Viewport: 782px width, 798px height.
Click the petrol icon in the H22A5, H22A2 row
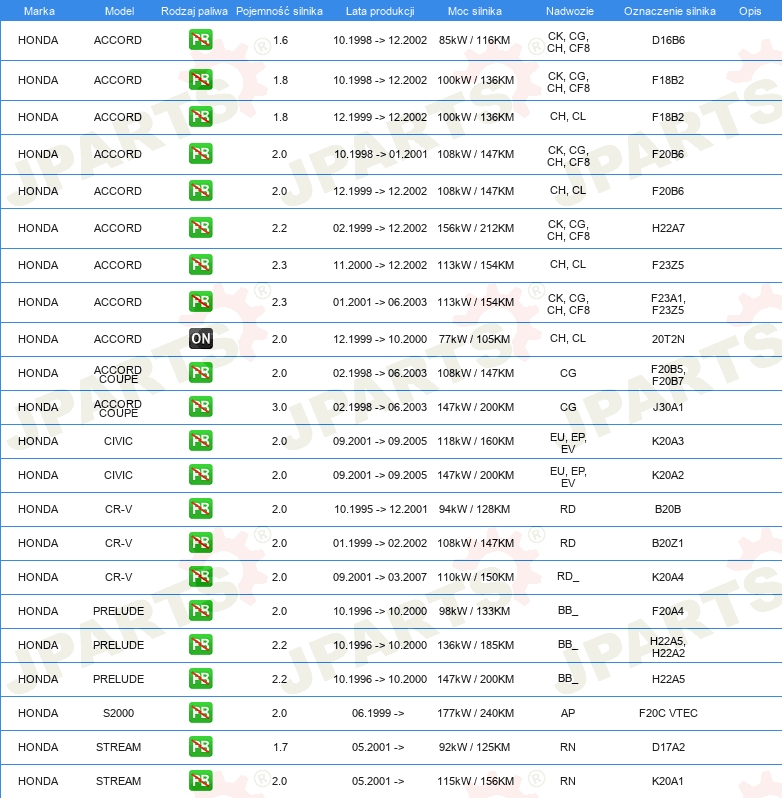[200, 645]
